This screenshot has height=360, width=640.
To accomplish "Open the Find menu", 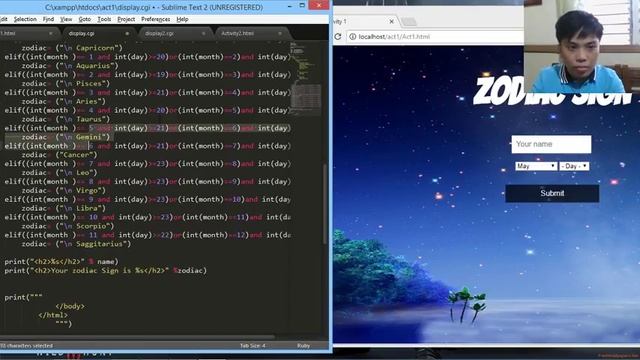I will coord(48,19).
